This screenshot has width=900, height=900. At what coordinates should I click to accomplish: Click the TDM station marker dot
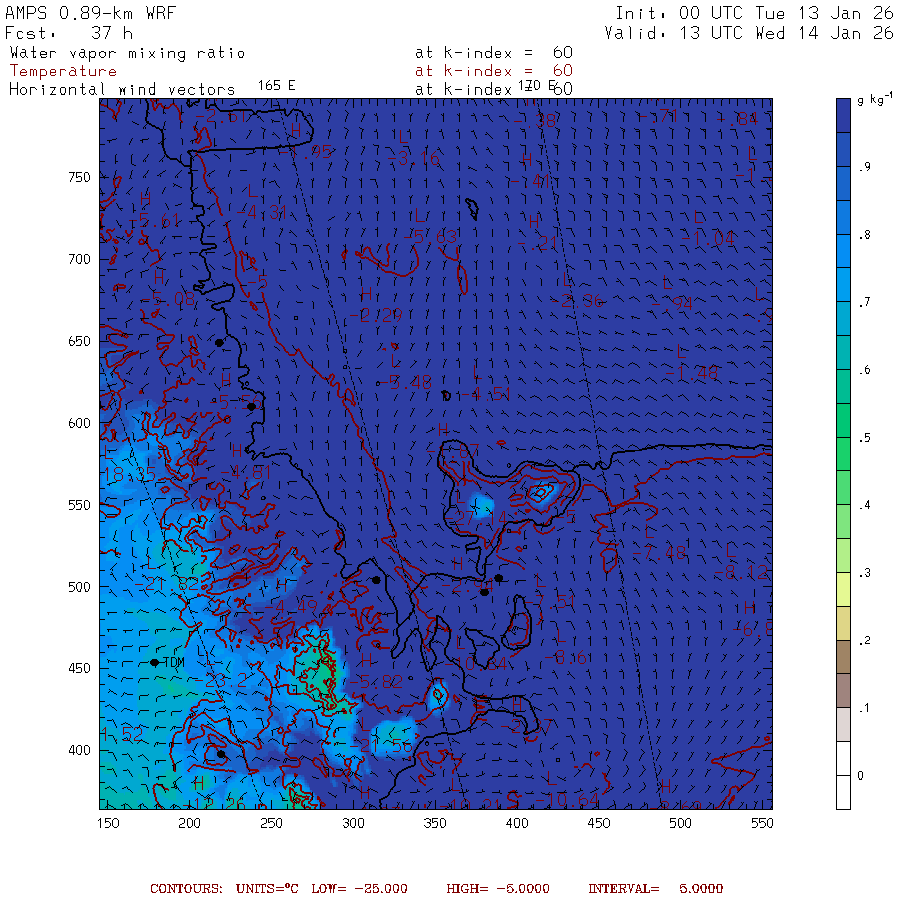coord(154,662)
